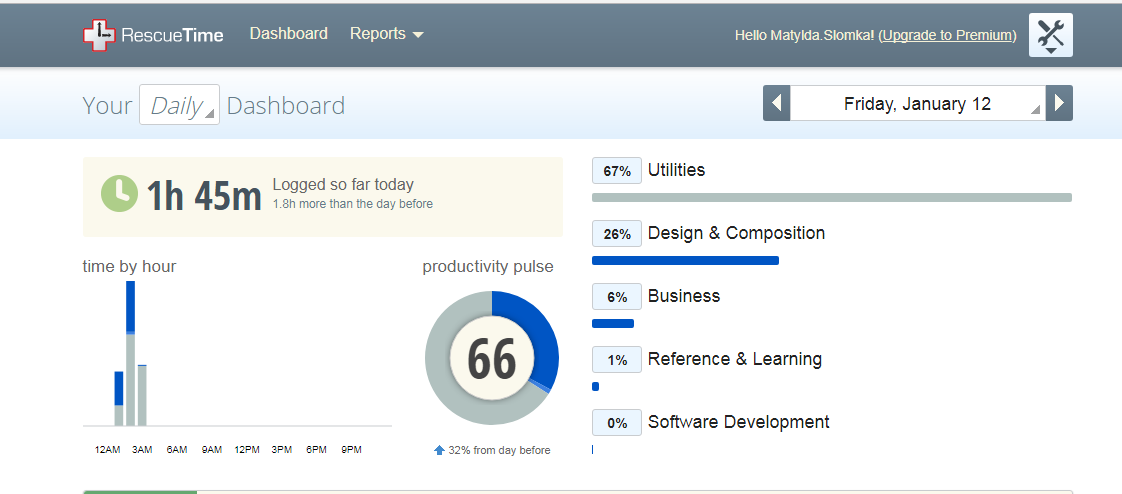Expand the Reports dropdown menu
This screenshot has width=1122, height=494.
pyautogui.click(x=386, y=34)
